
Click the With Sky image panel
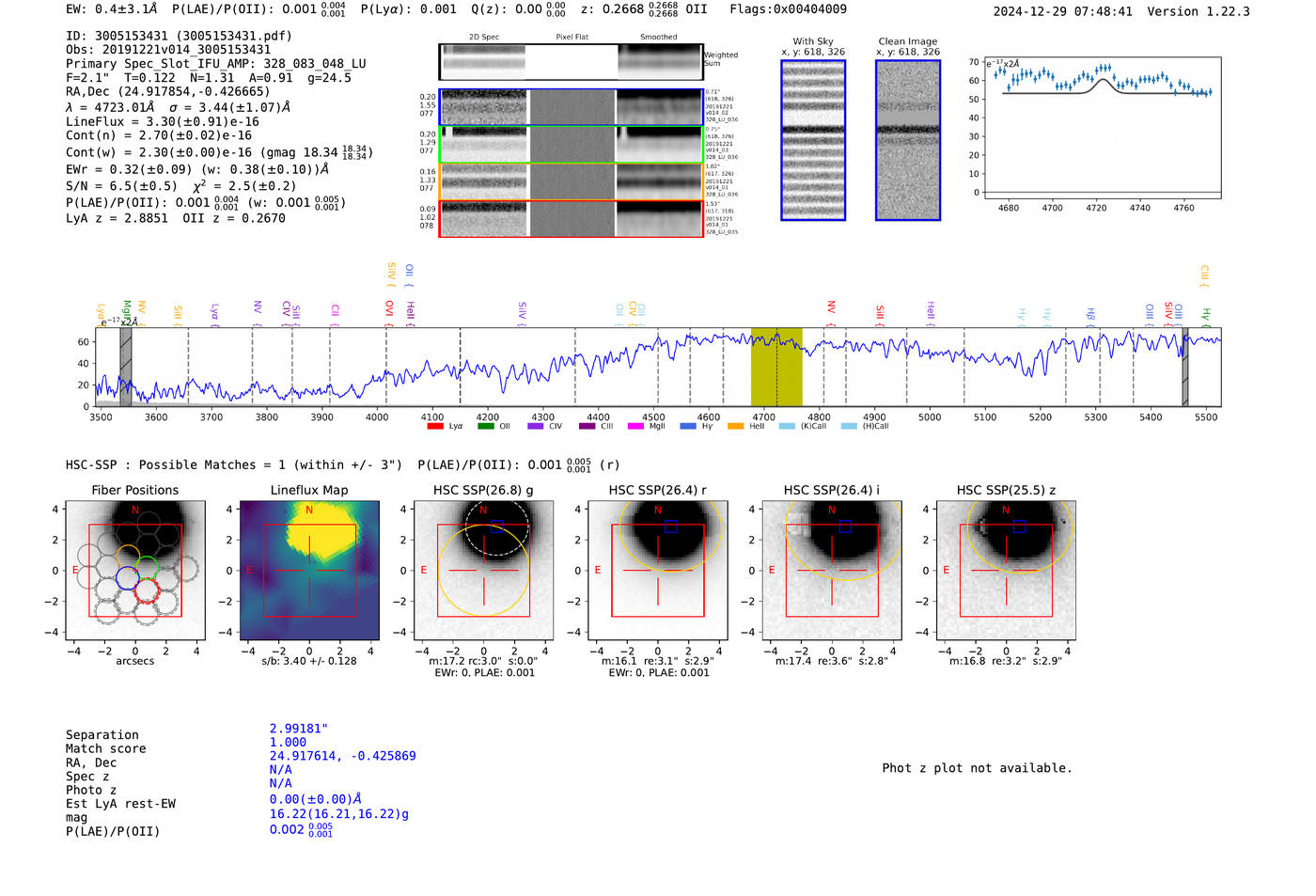pyautogui.click(x=813, y=140)
